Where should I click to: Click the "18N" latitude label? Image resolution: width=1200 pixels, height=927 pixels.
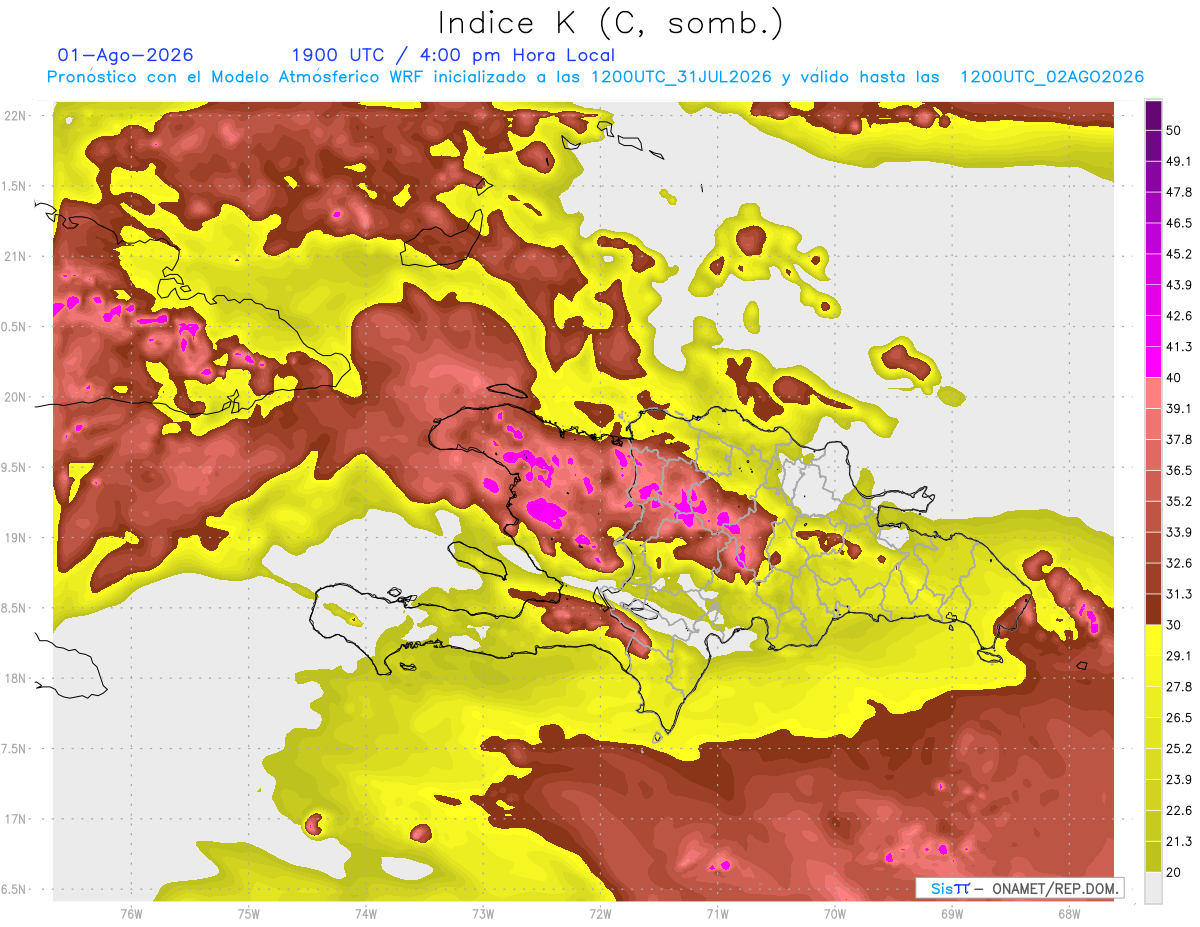click(15, 679)
